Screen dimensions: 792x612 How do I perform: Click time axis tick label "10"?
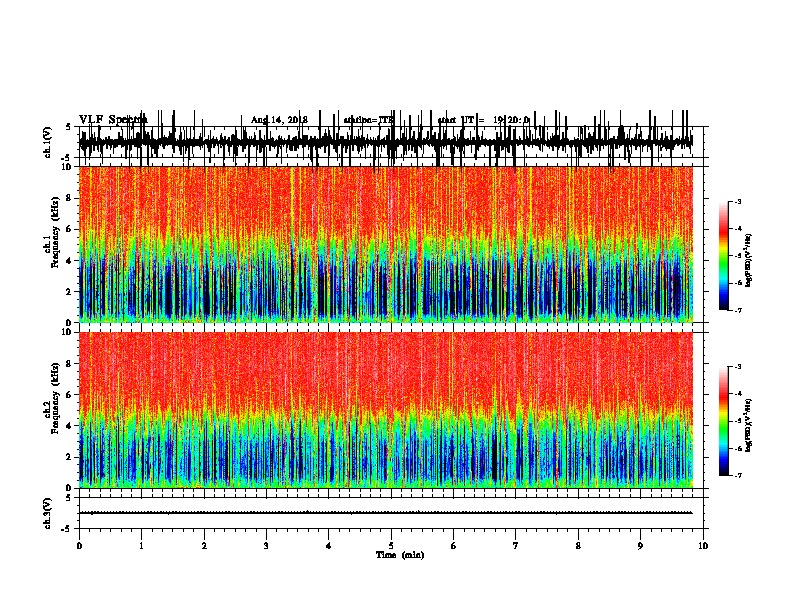click(703, 546)
